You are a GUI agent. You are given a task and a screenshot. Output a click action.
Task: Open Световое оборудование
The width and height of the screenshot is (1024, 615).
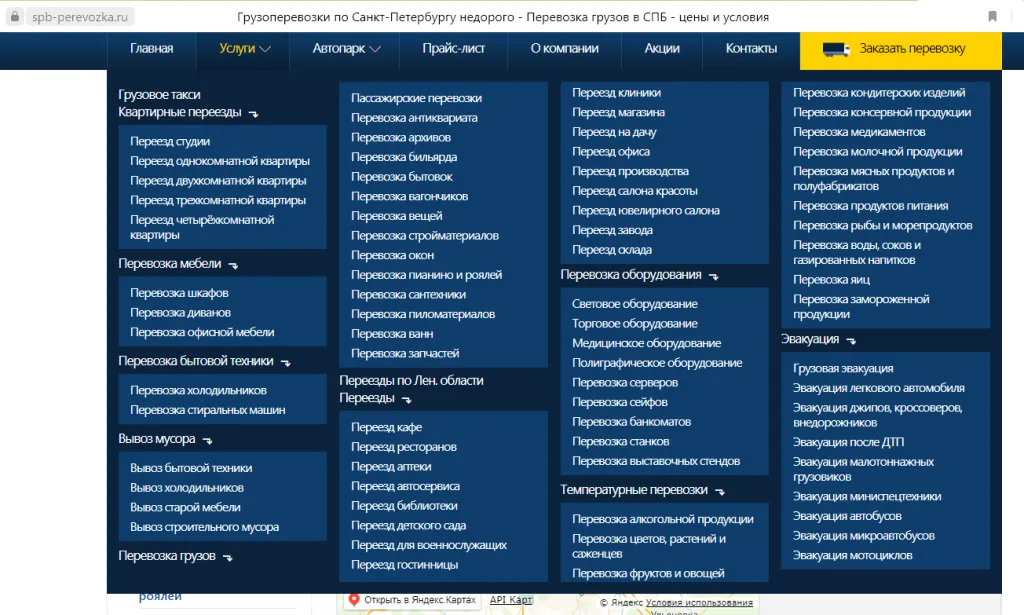click(x=634, y=304)
